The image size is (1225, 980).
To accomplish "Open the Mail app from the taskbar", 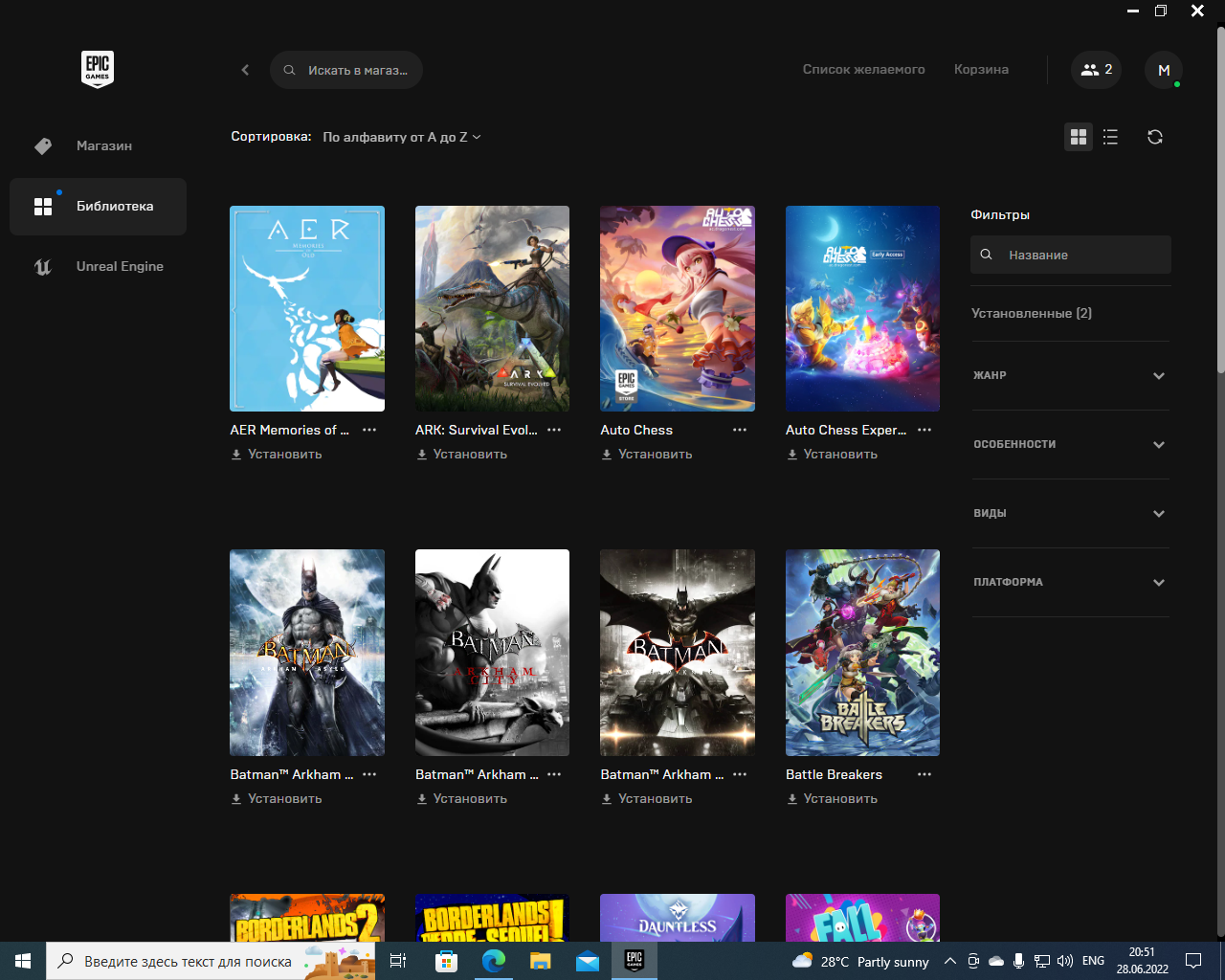I will (x=587, y=961).
